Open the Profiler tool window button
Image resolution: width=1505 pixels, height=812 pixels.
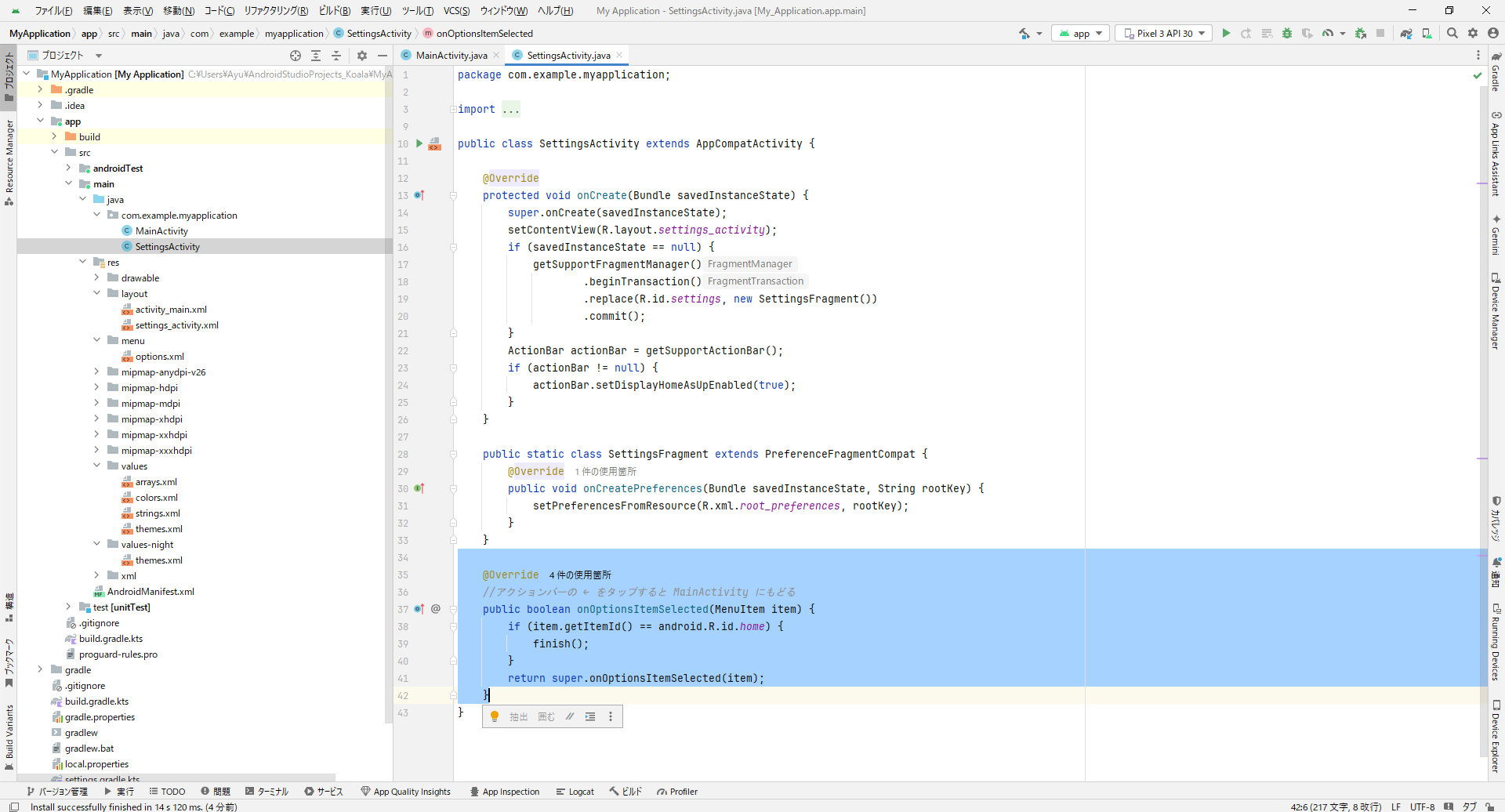pyautogui.click(x=677, y=792)
